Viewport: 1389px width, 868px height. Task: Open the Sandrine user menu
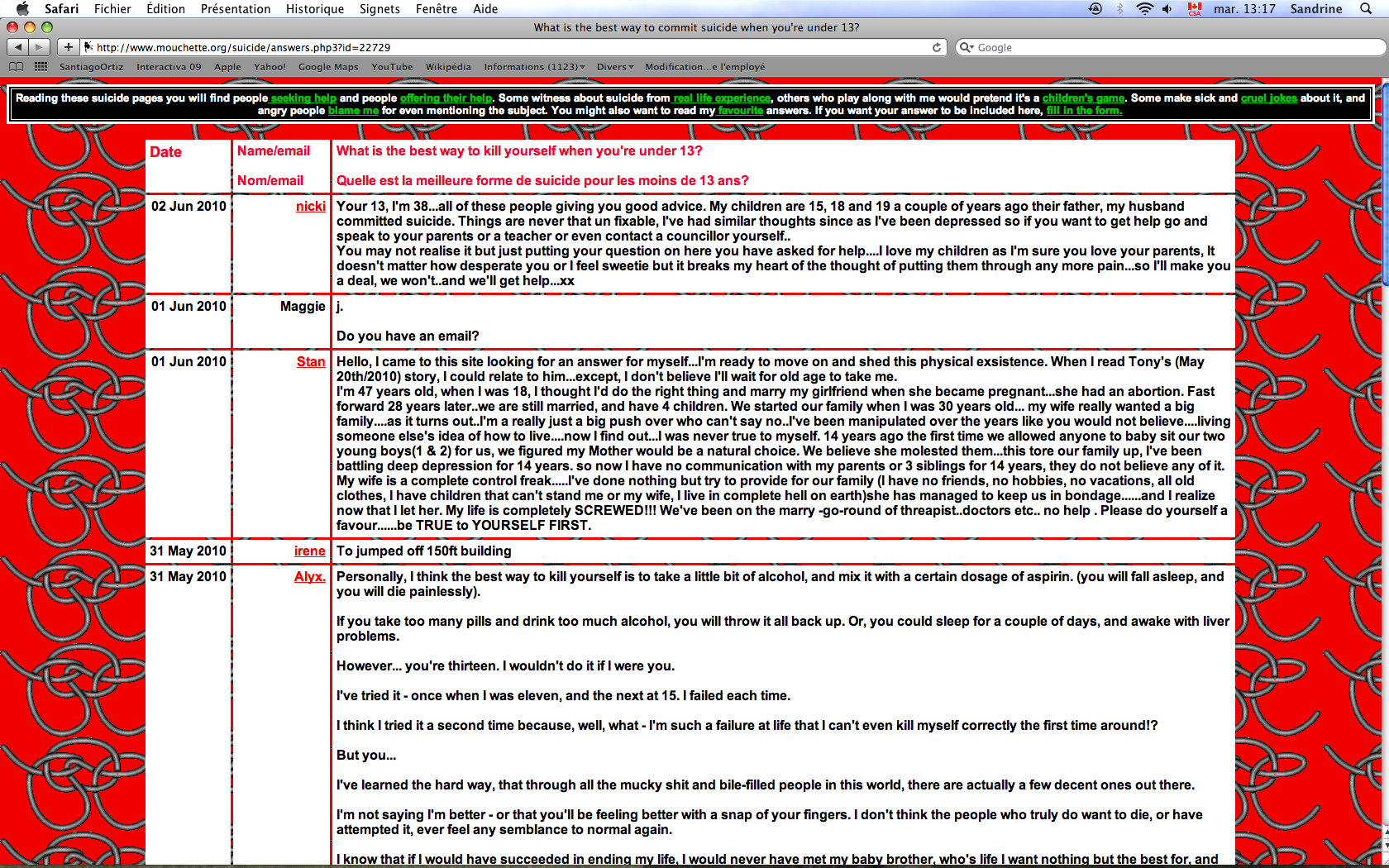coord(1316,8)
